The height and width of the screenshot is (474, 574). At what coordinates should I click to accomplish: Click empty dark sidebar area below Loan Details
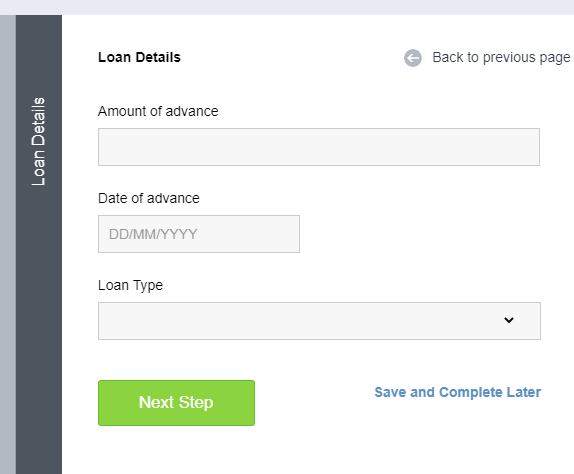pyautogui.click(x=39, y=329)
